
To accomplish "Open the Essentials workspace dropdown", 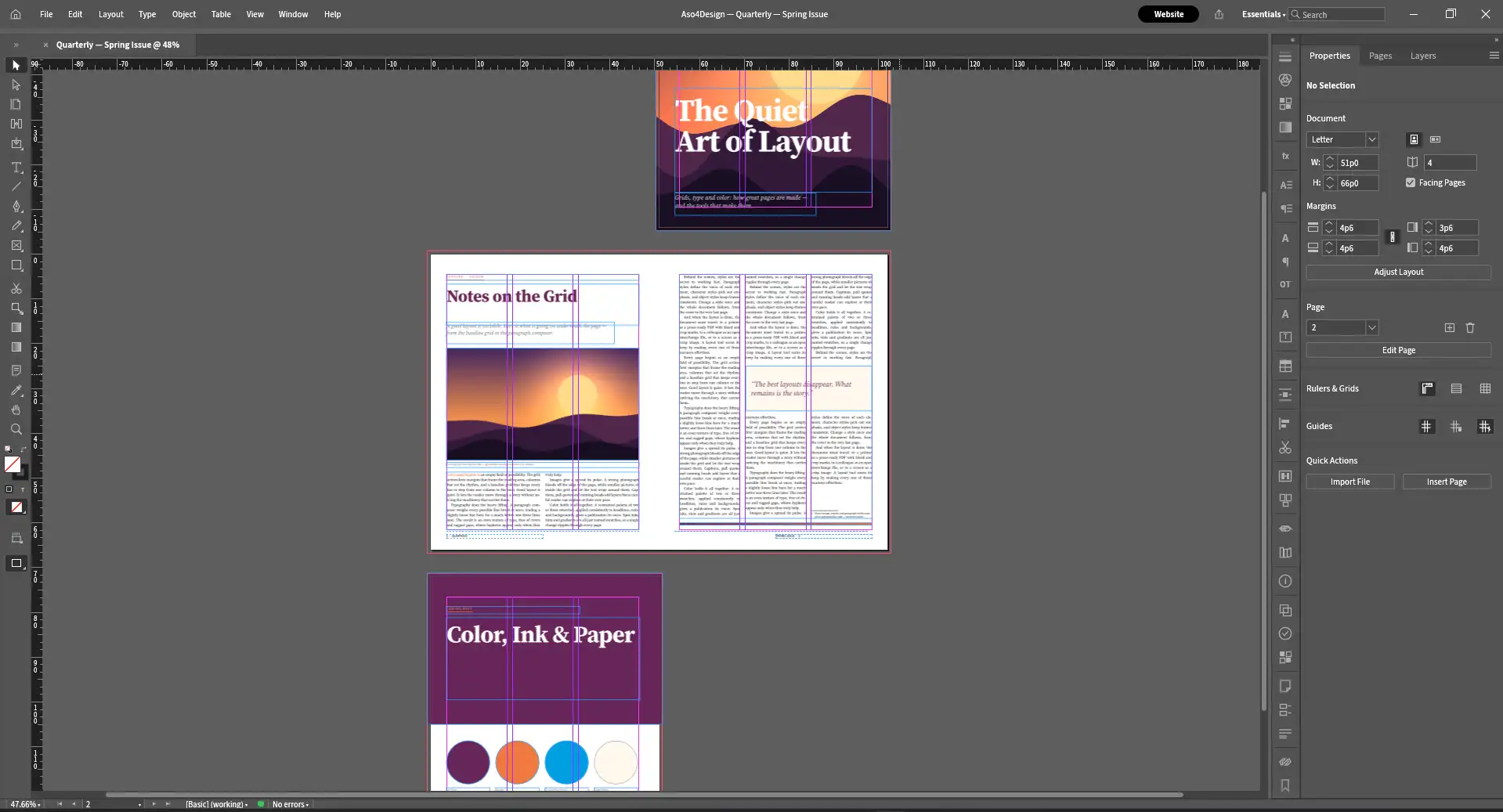I will coord(1263,14).
